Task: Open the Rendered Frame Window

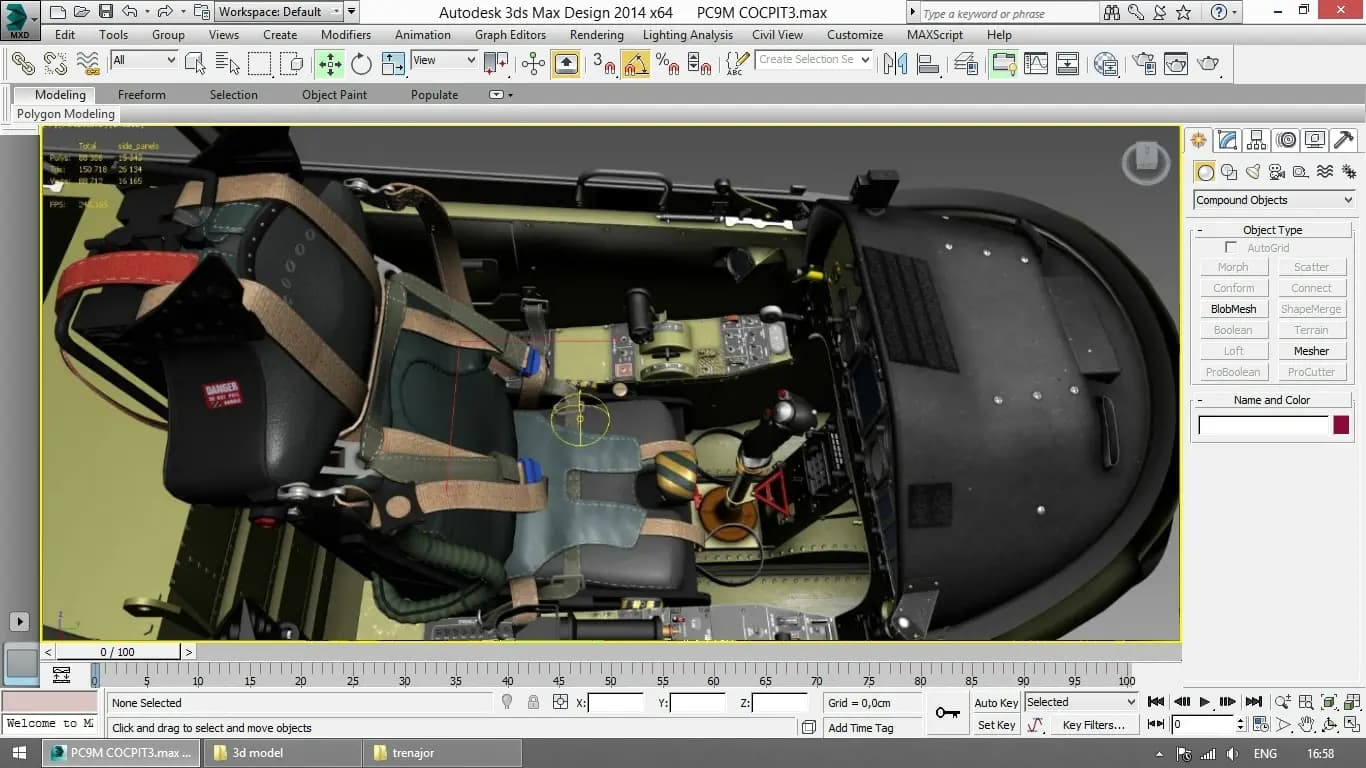Action: tap(1176, 63)
